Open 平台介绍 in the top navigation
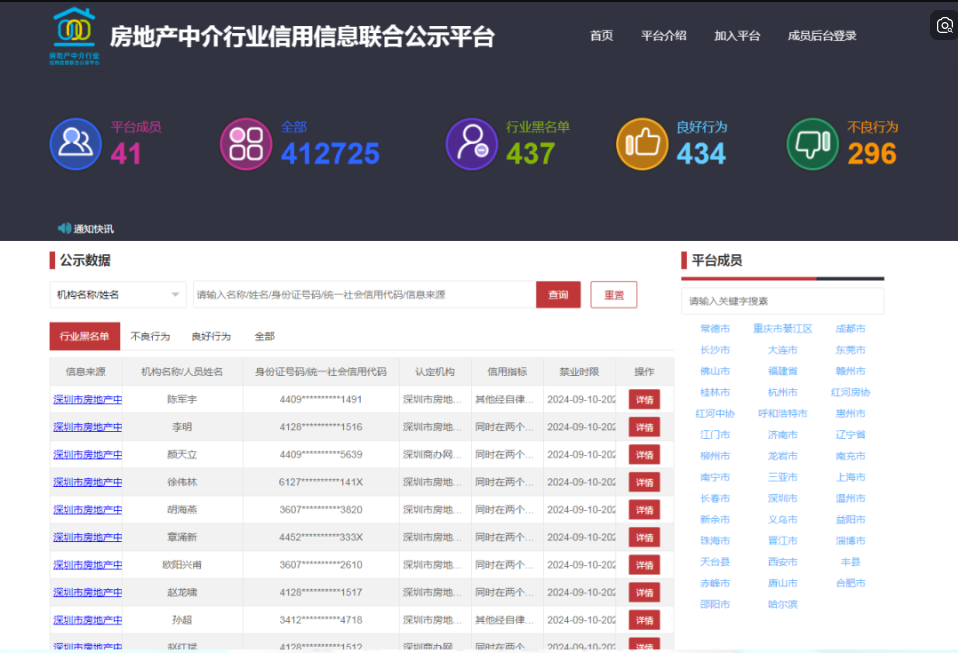 pos(663,36)
